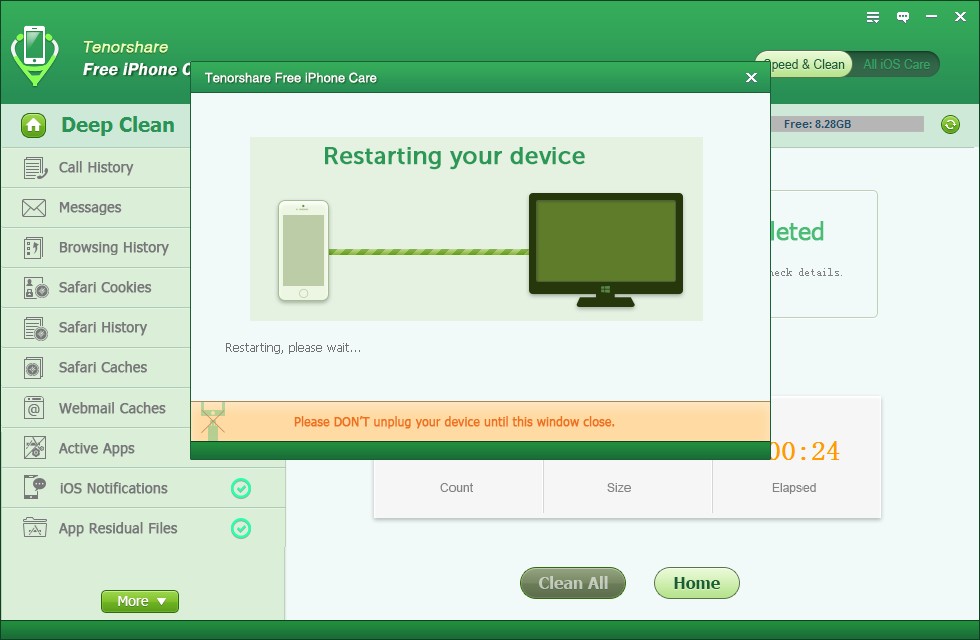Select the Call History icon
The height and width of the screenshot is (640, 980).
35,168
